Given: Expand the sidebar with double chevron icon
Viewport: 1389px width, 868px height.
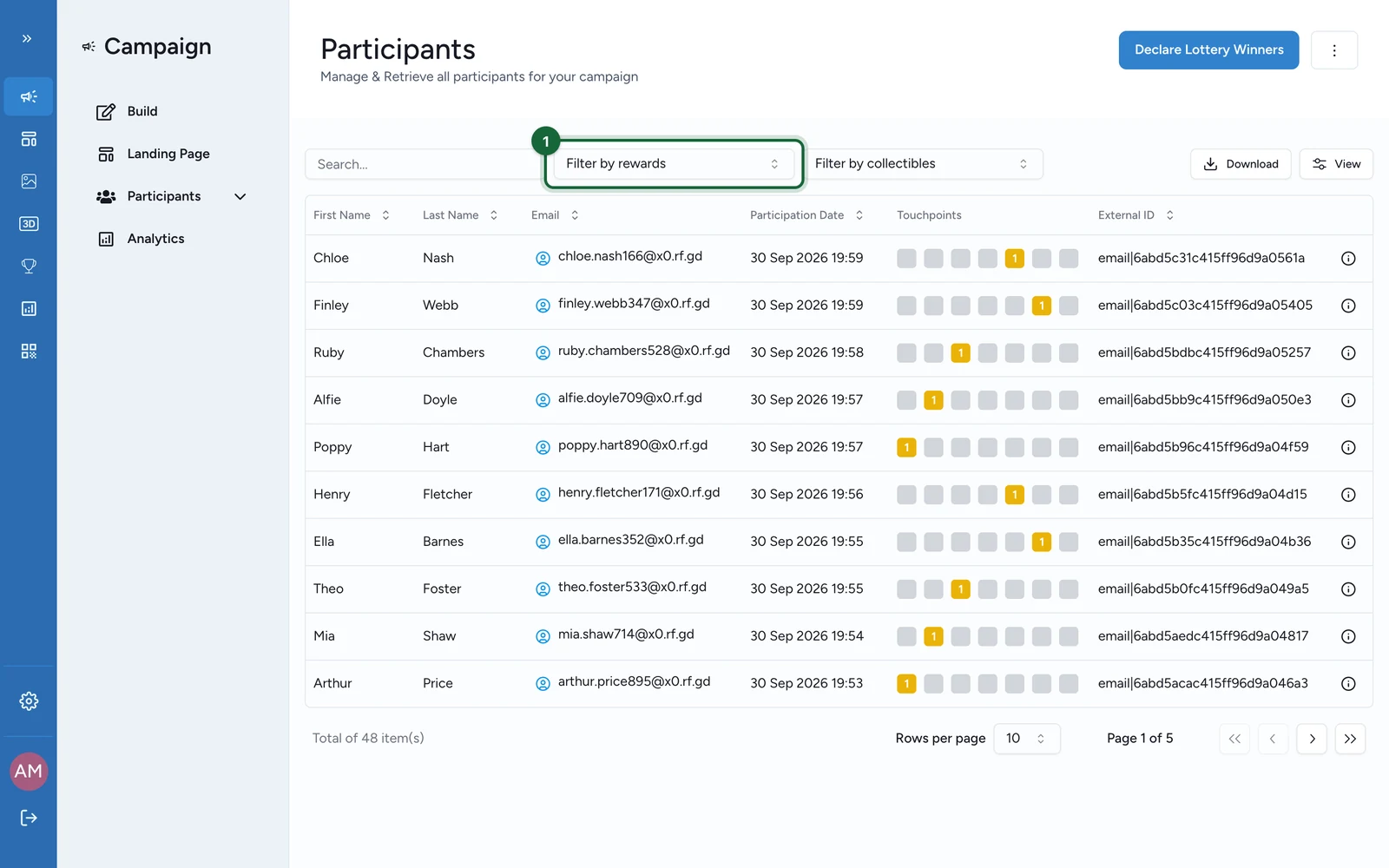Looking at the screenshot, I should click(27, 39).
